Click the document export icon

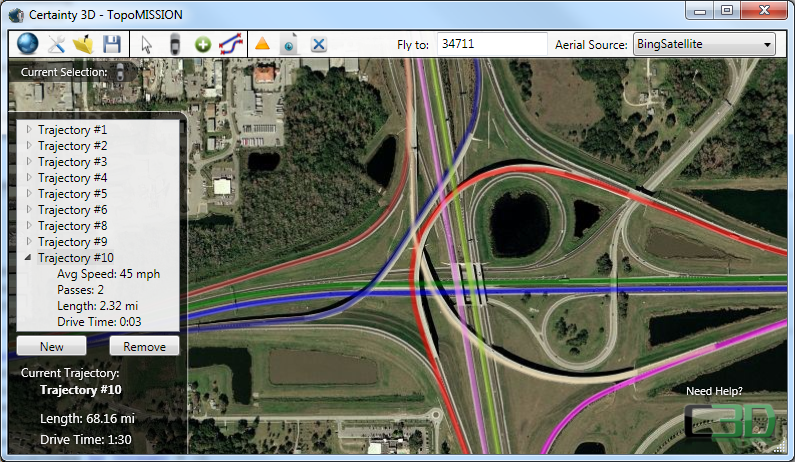click(289, 44)
